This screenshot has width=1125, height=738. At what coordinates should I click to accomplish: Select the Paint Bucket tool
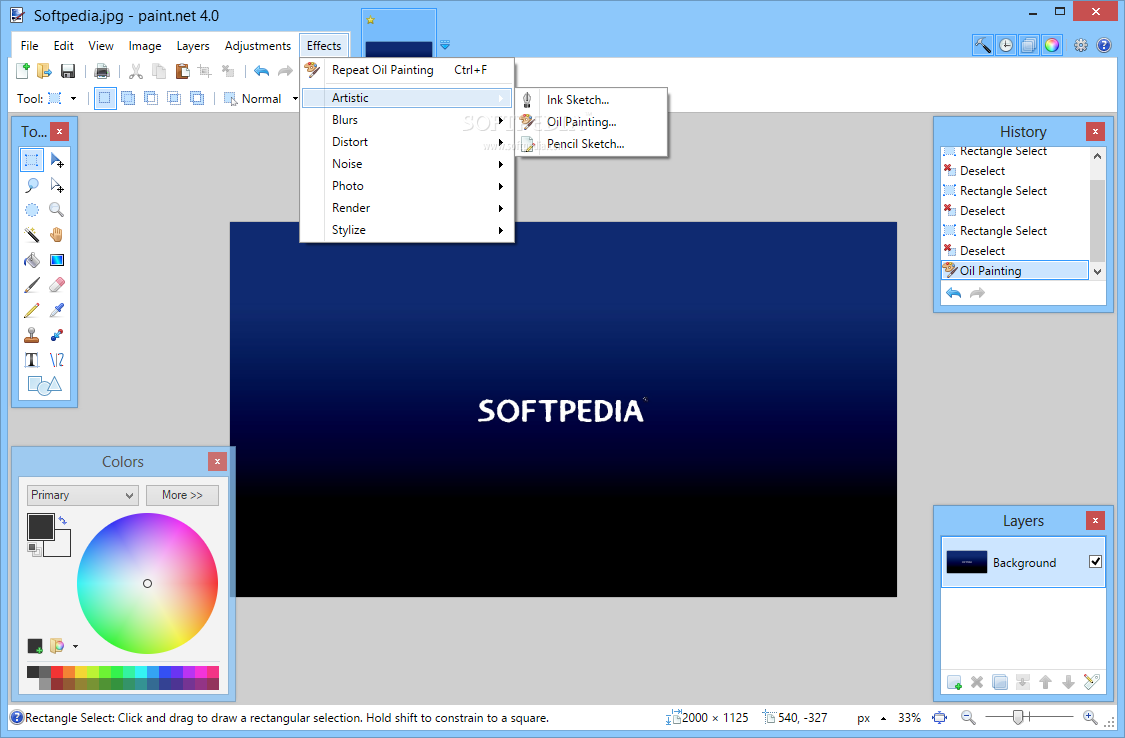(32, 260)
